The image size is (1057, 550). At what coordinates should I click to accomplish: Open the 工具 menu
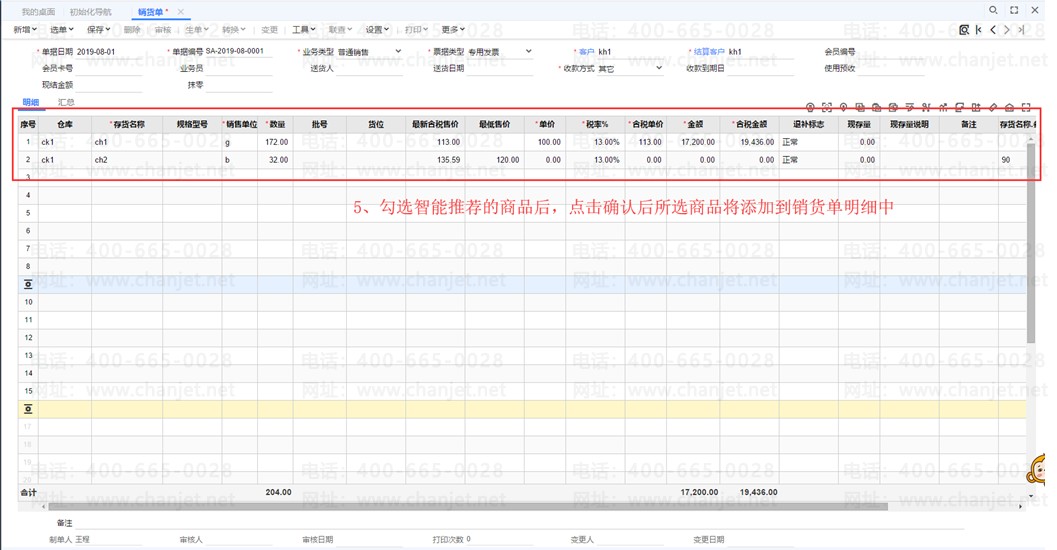tap(303, 30)
